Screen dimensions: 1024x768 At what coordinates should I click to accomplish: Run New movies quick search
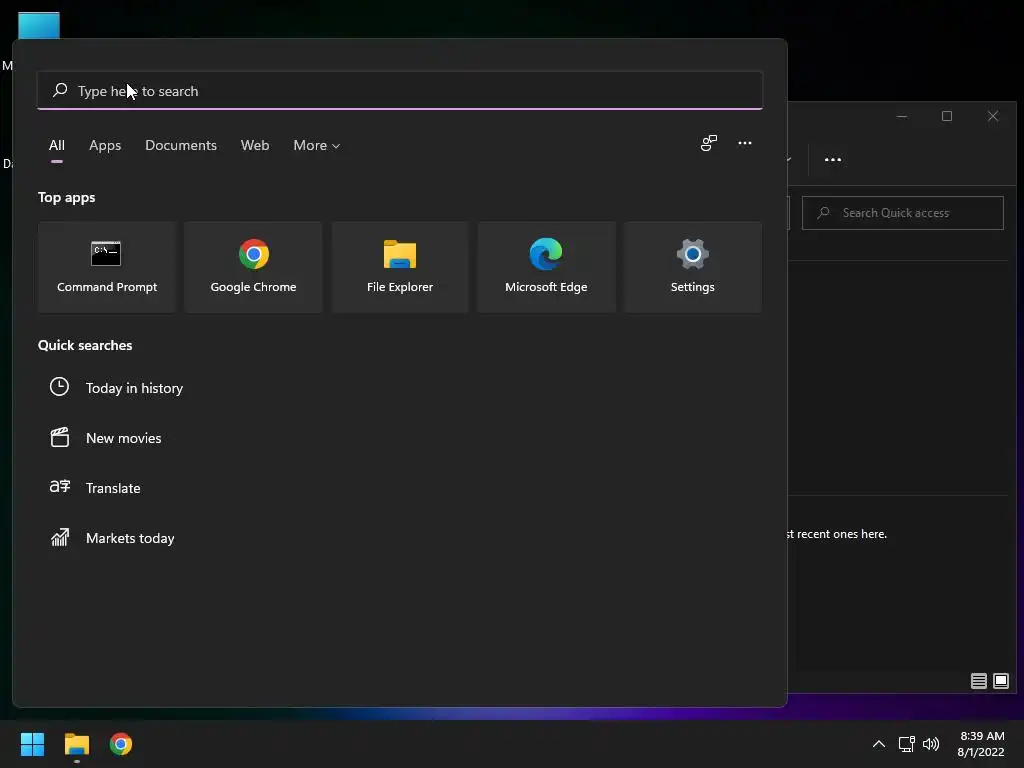click(123, 438)
